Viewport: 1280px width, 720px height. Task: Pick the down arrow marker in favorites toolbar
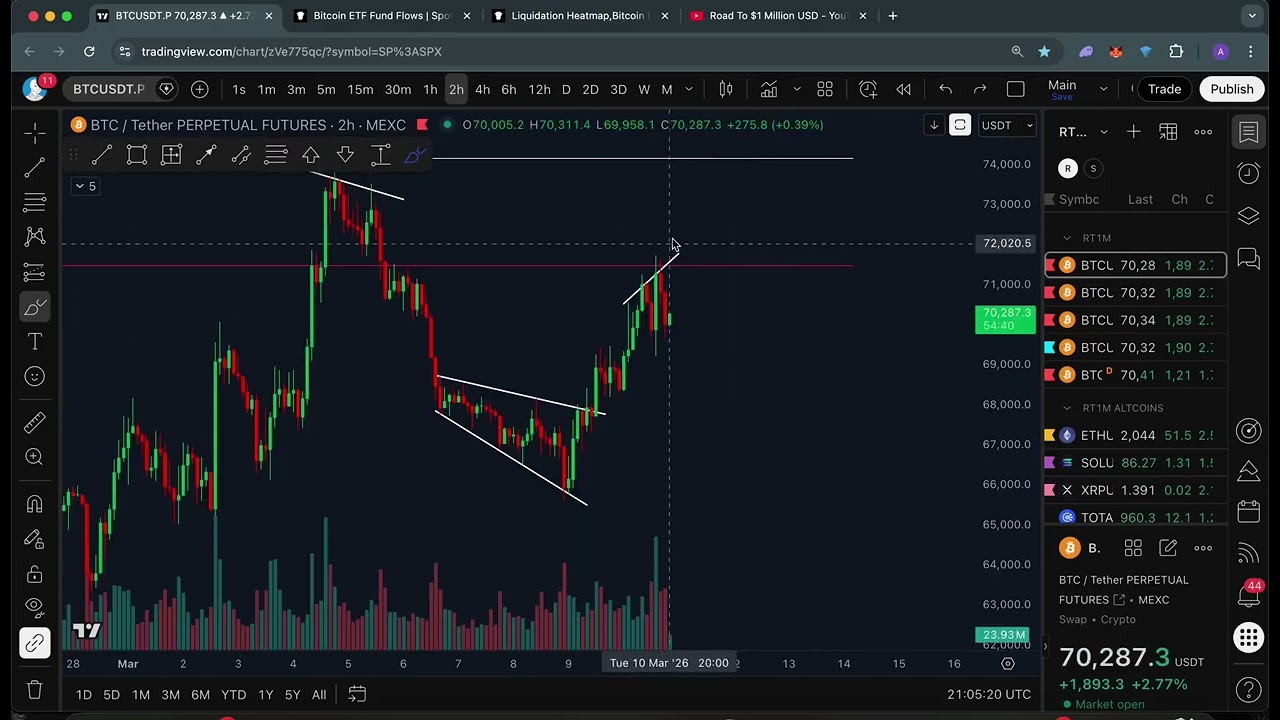click(x=345, y=155)
